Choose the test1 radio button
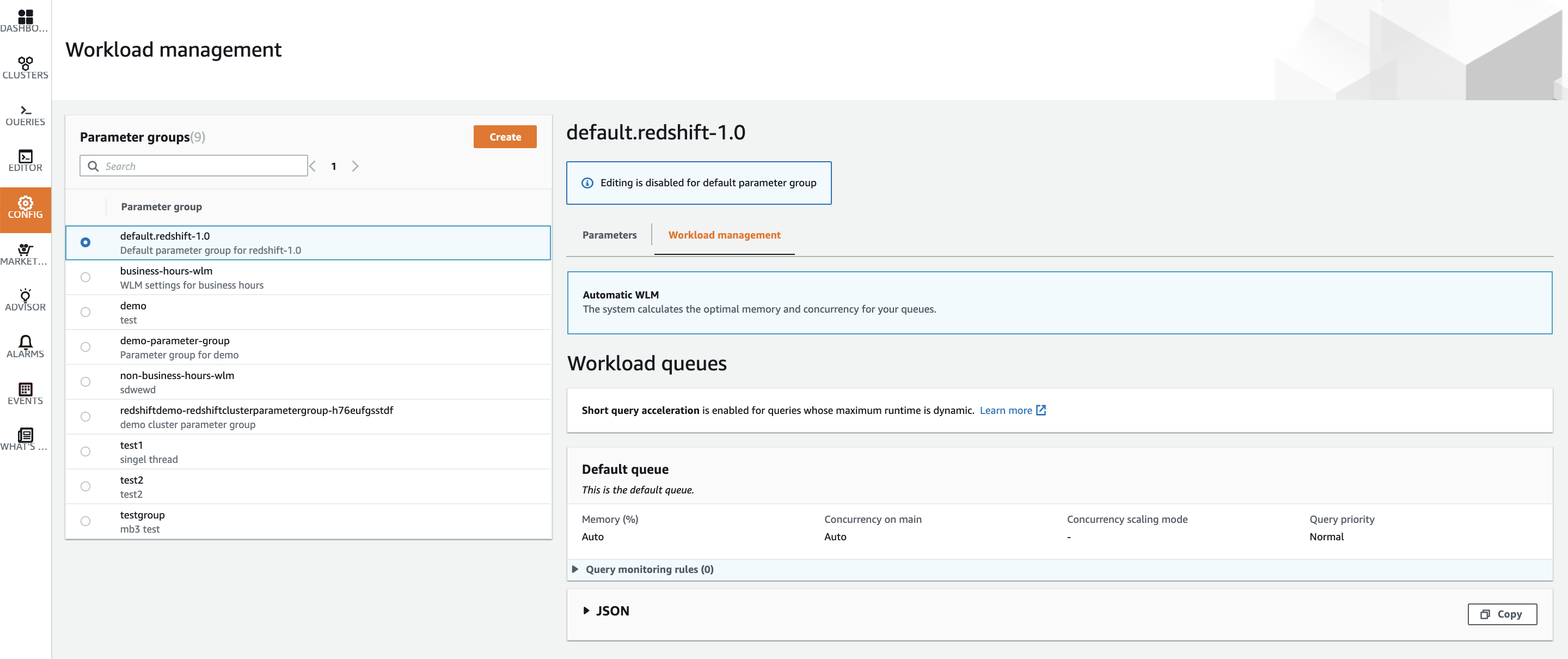The image size is (1568, 659). (x=86, y=451)
